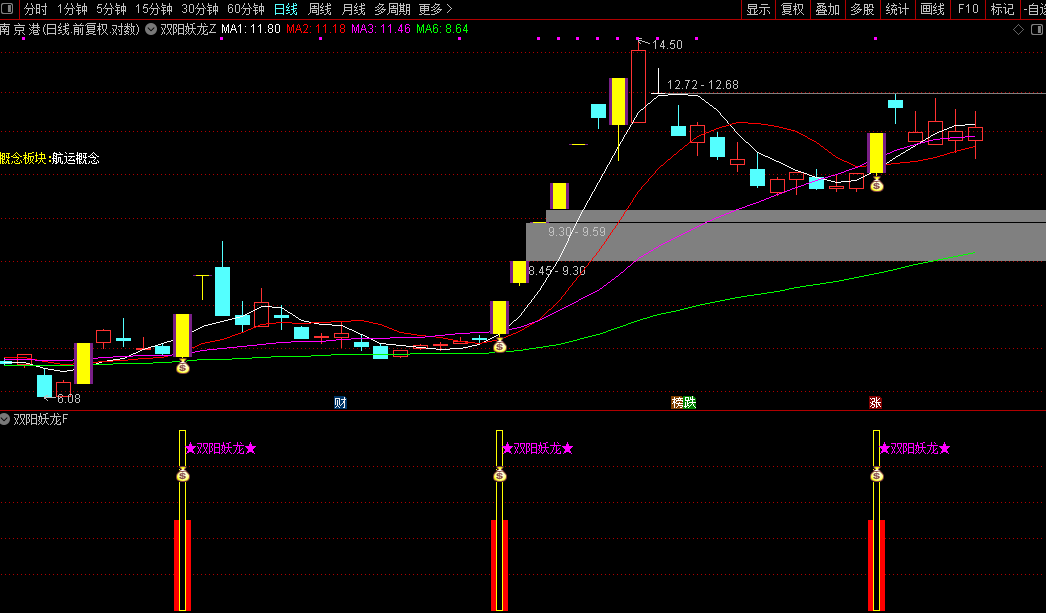Click the red 涨 marker on the time axis
This screenshot has height=613, width=1046.
[875, 402]
